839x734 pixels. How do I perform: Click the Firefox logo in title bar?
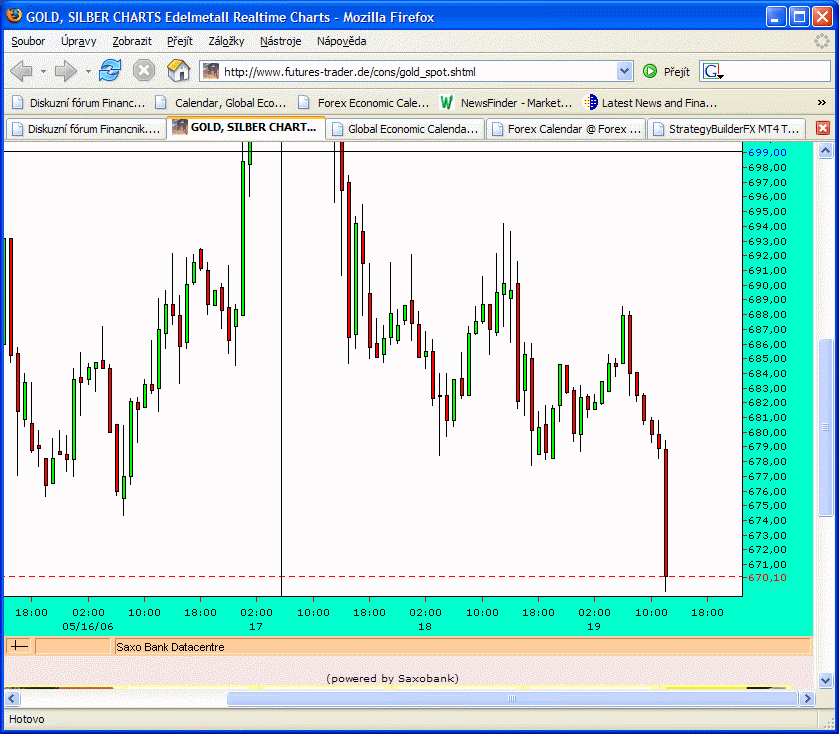click(x=14, y=16)
